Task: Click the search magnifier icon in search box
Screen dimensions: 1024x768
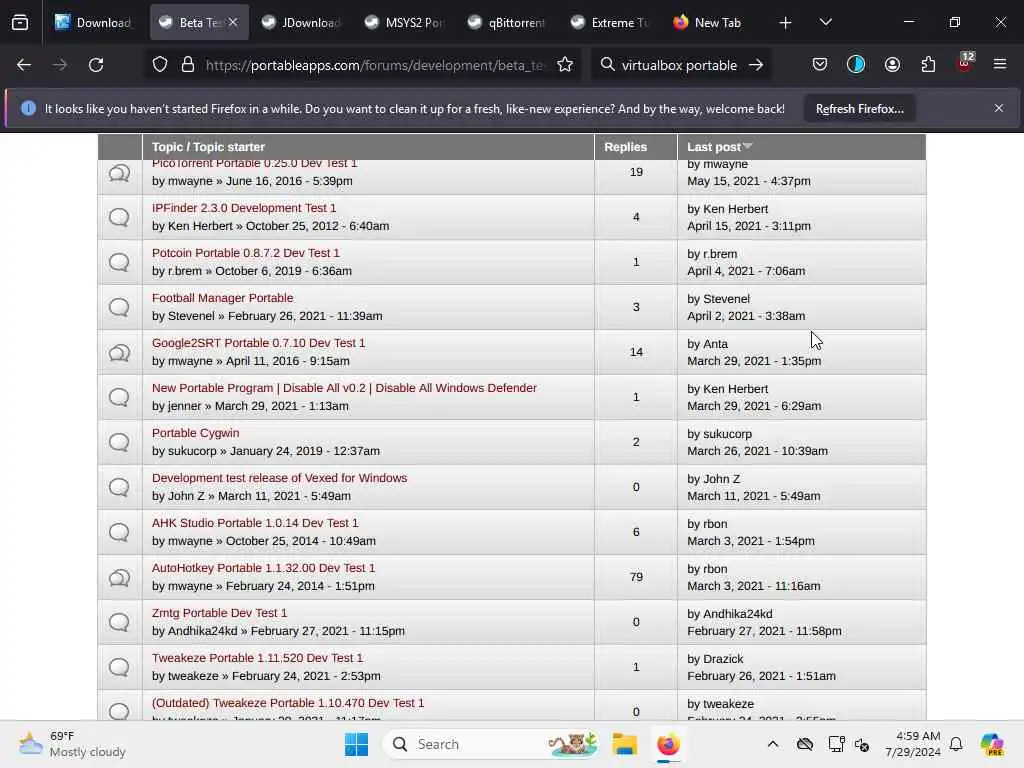Action: pos(607,65)
